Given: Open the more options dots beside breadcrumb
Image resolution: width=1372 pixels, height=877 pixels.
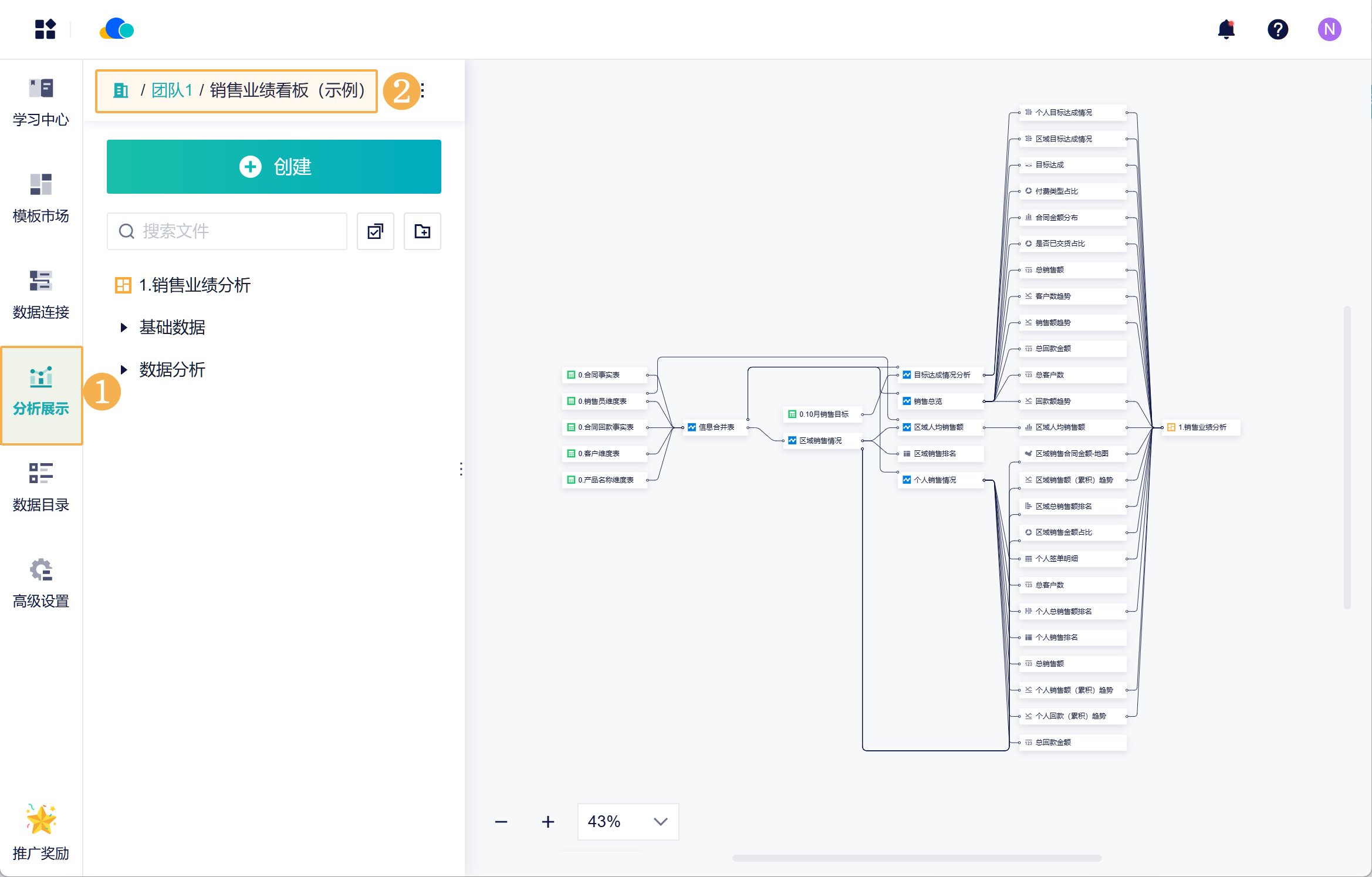Looking at the screenshot, I should (423, 90).
